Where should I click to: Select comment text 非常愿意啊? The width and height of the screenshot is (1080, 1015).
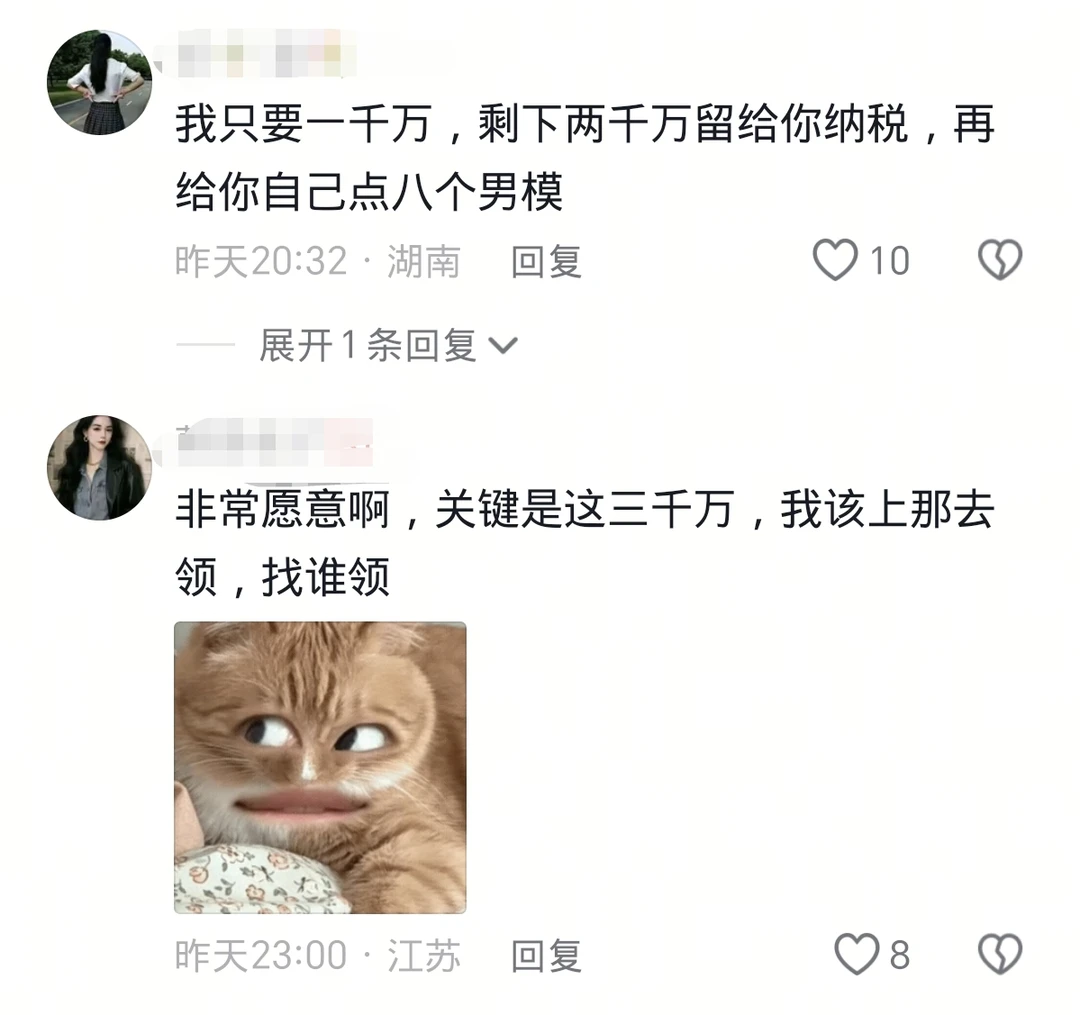tap(282, 510)
